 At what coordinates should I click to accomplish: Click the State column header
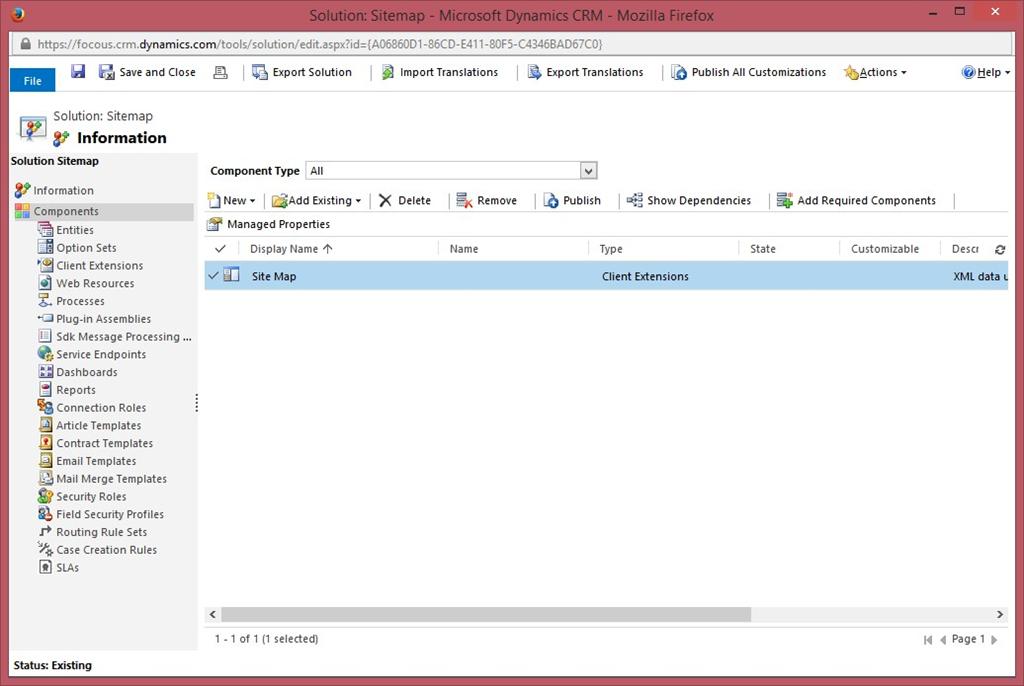click(763, 249)
